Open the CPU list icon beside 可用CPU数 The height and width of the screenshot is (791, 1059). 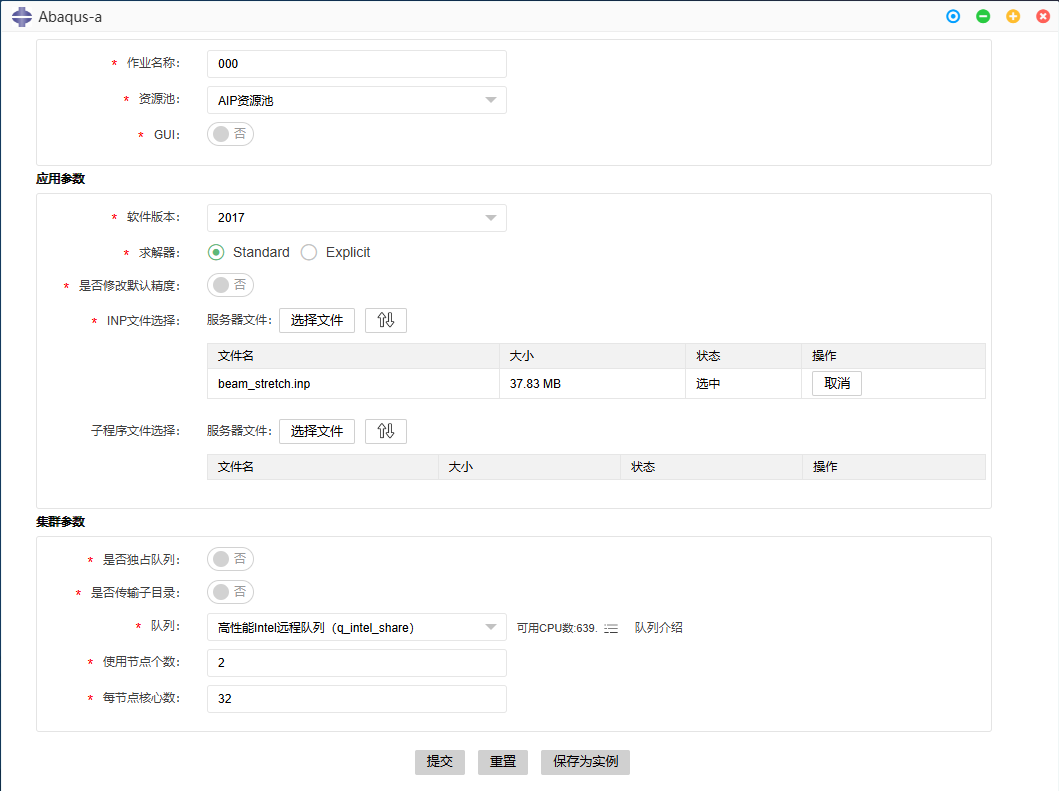pos(611,628)
